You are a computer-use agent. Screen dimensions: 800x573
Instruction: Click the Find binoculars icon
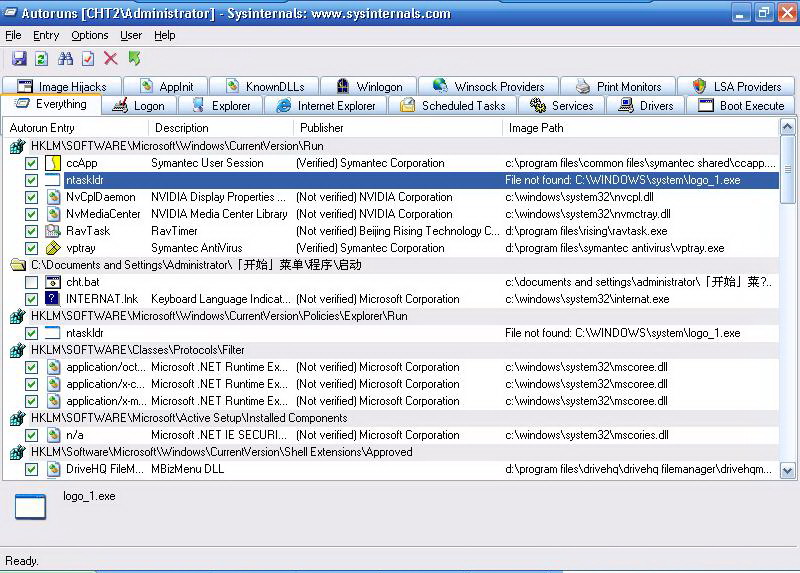66,60
